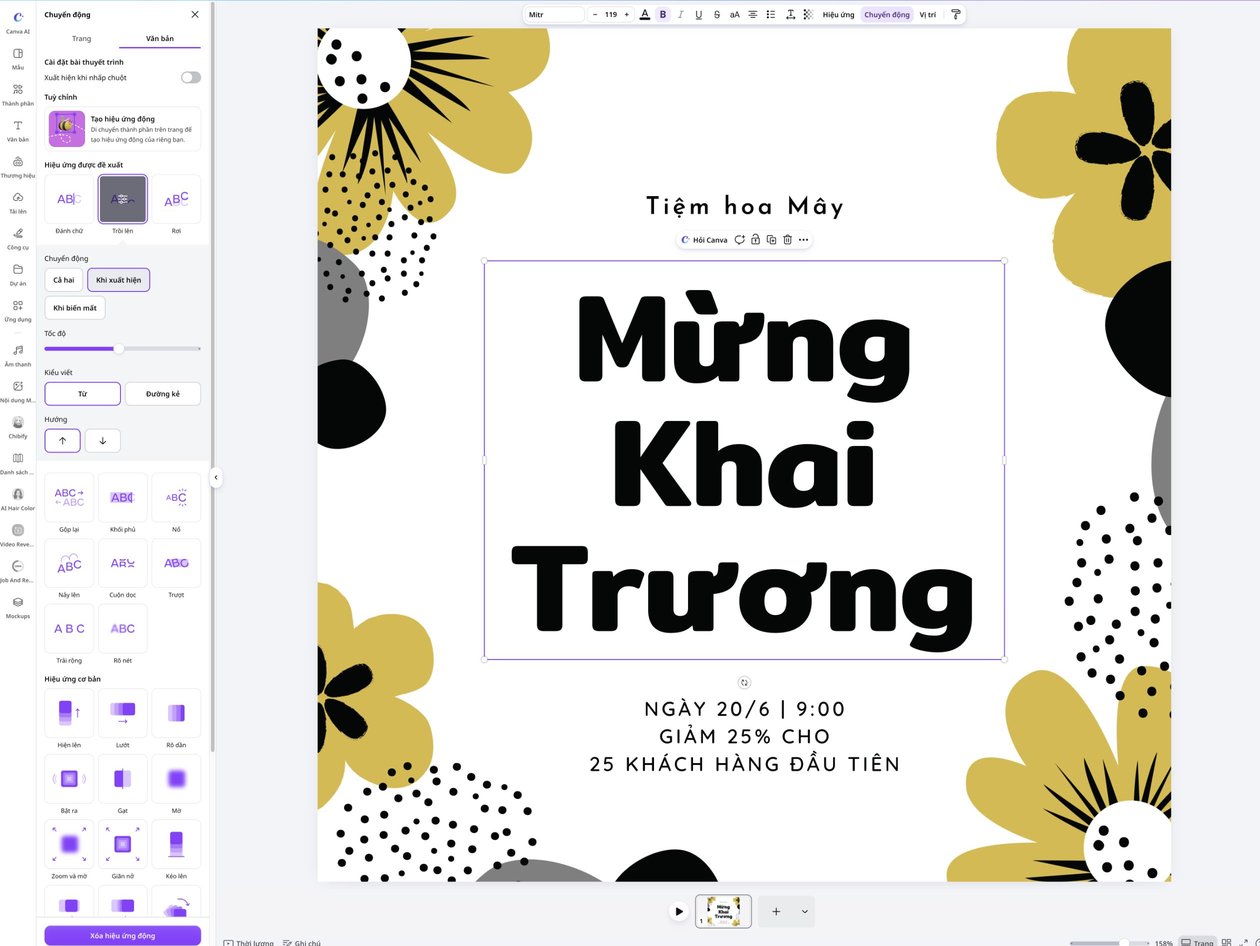Click the bulleted list icon
Screen dimensions: 1260x946
coord(771,15)
